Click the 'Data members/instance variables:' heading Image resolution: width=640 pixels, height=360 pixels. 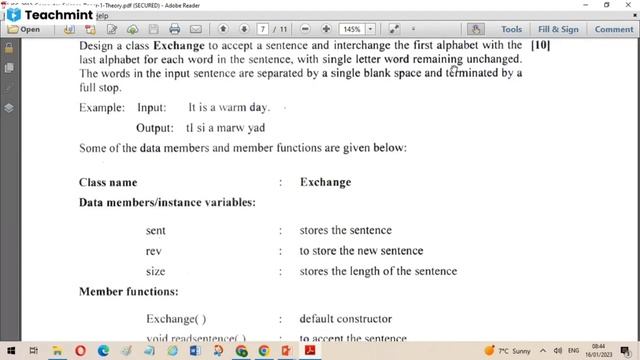click(167, 202)
